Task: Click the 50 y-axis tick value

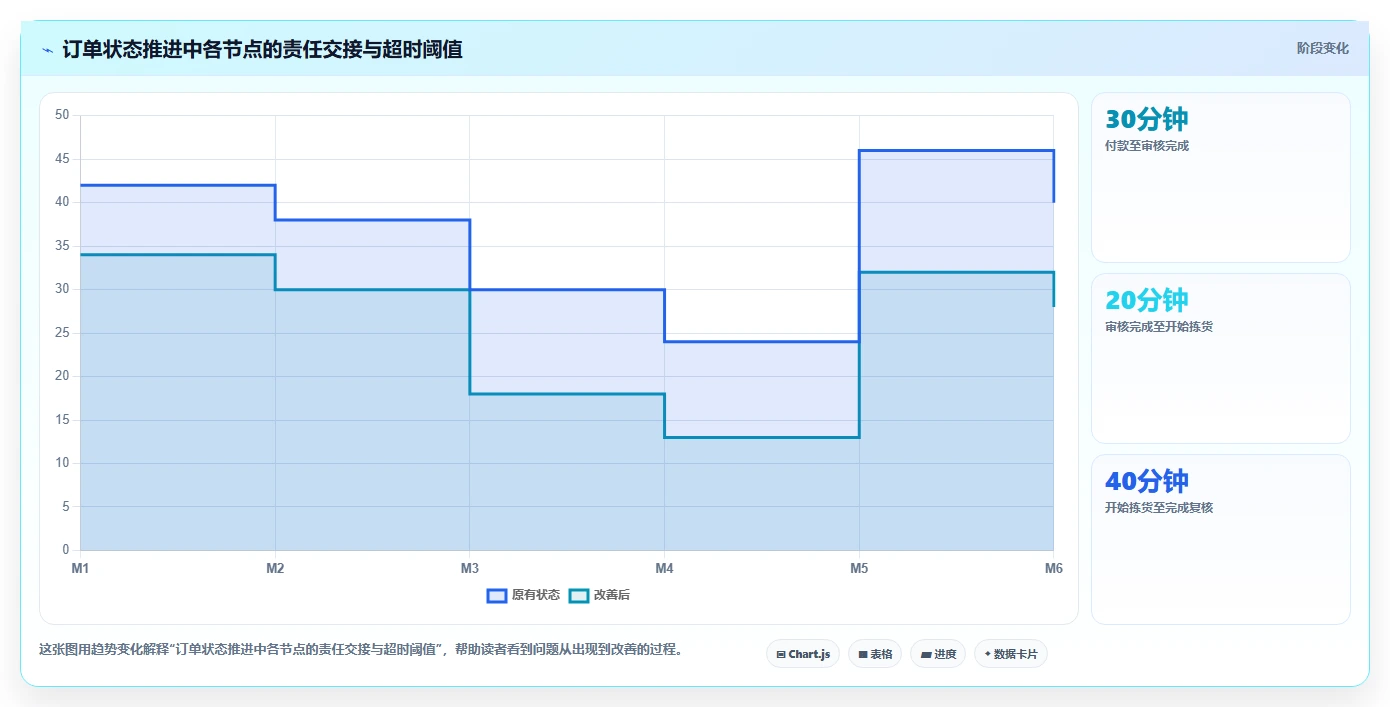Action: pos(62,115)
